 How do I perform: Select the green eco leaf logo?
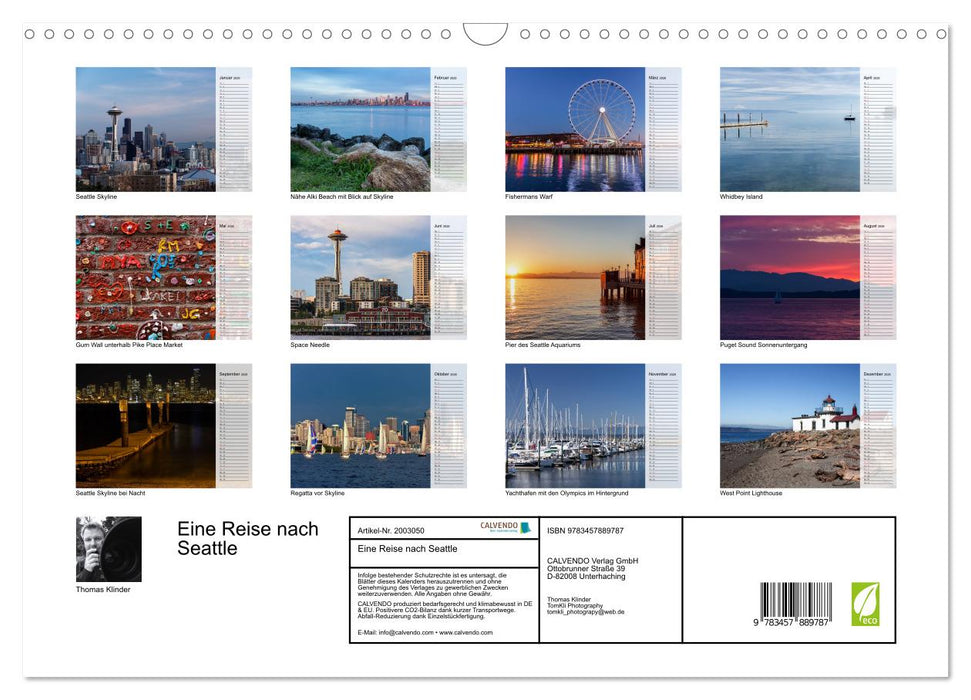[866, 603]
